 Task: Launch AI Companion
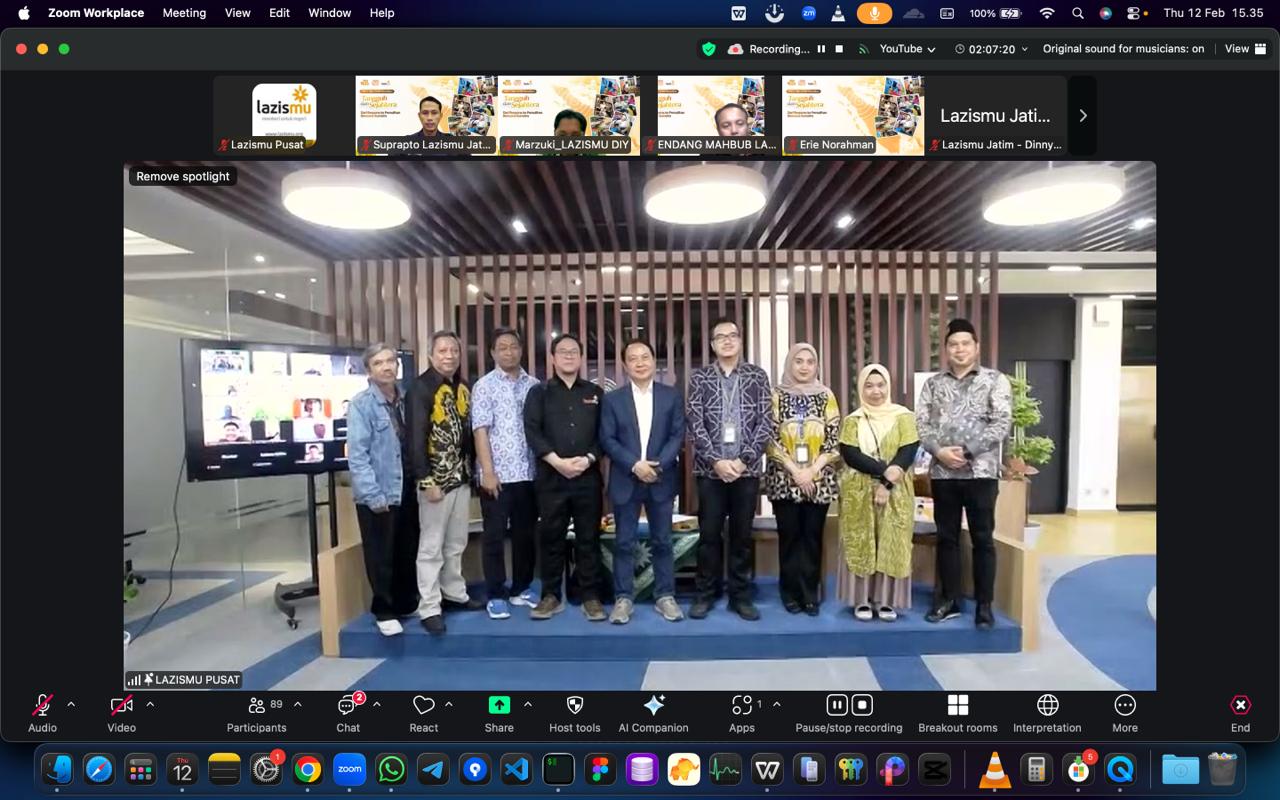point(653,706)
